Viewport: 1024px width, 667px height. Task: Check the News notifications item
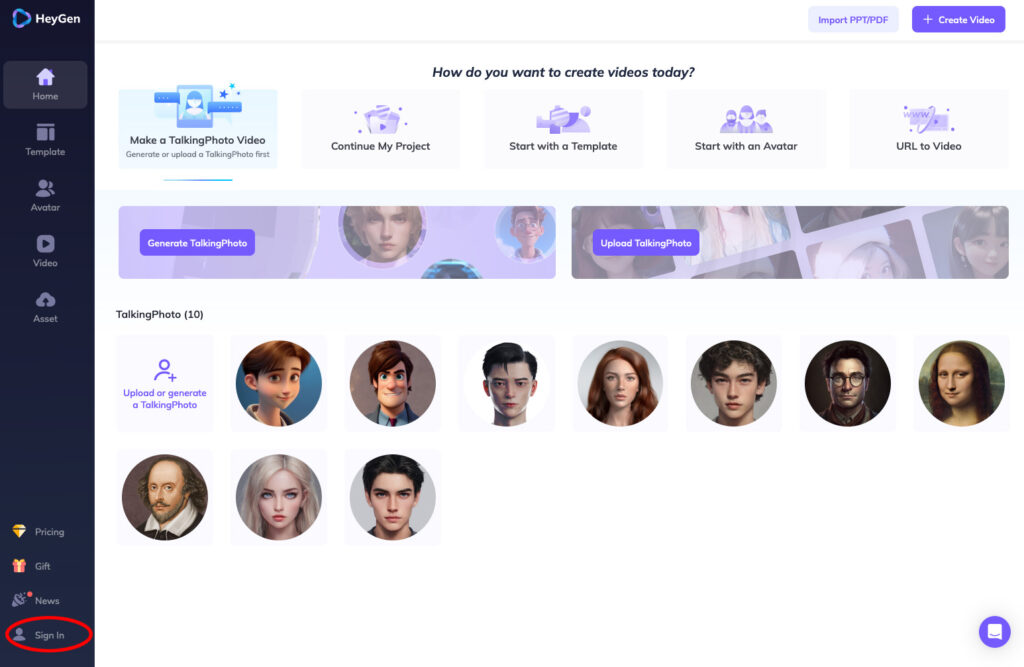[x=37, y=600]
